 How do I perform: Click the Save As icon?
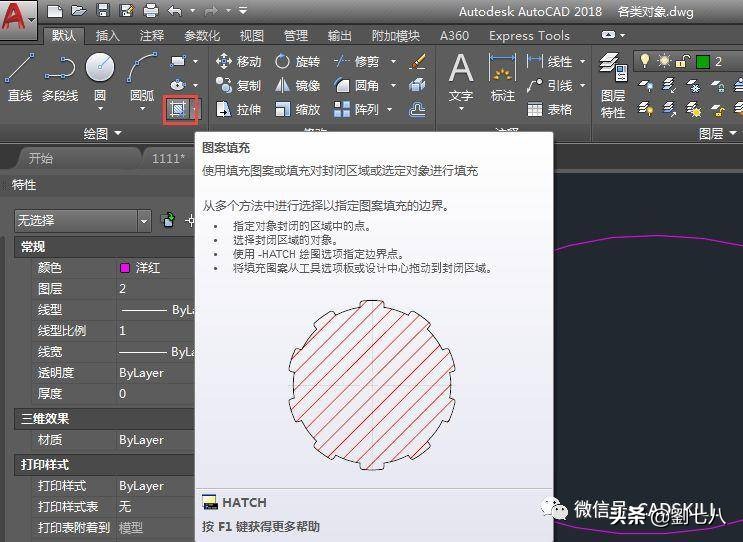(127, 10)
